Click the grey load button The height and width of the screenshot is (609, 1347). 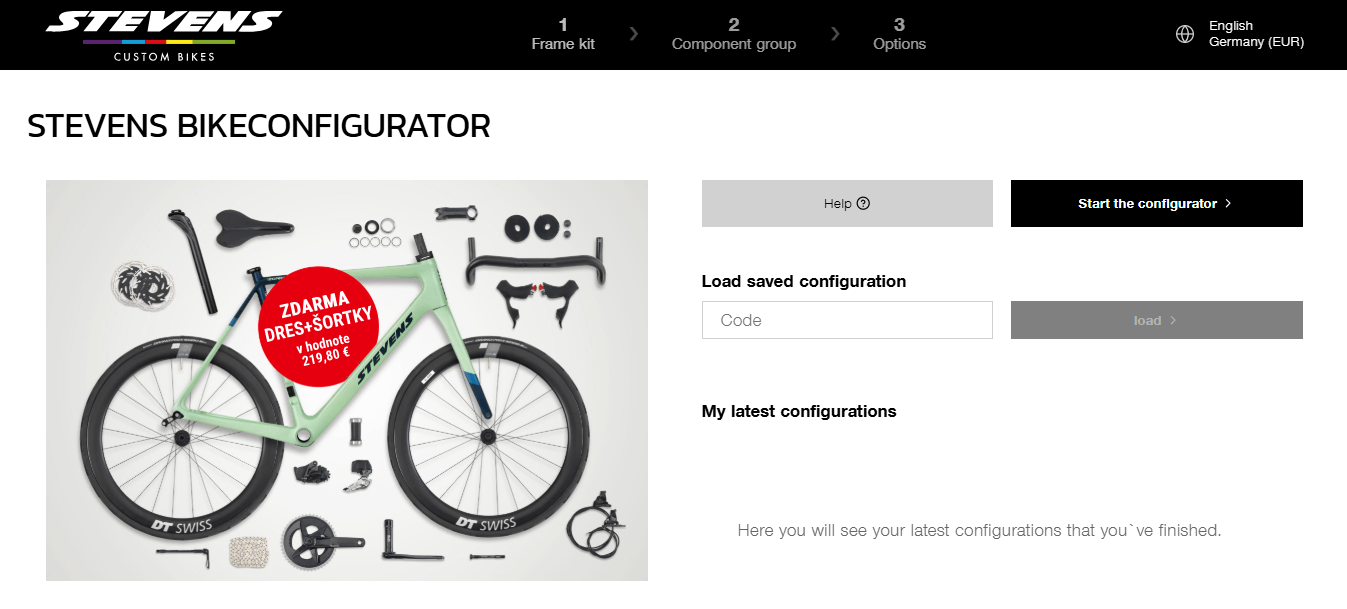(x=1156, y=320)
